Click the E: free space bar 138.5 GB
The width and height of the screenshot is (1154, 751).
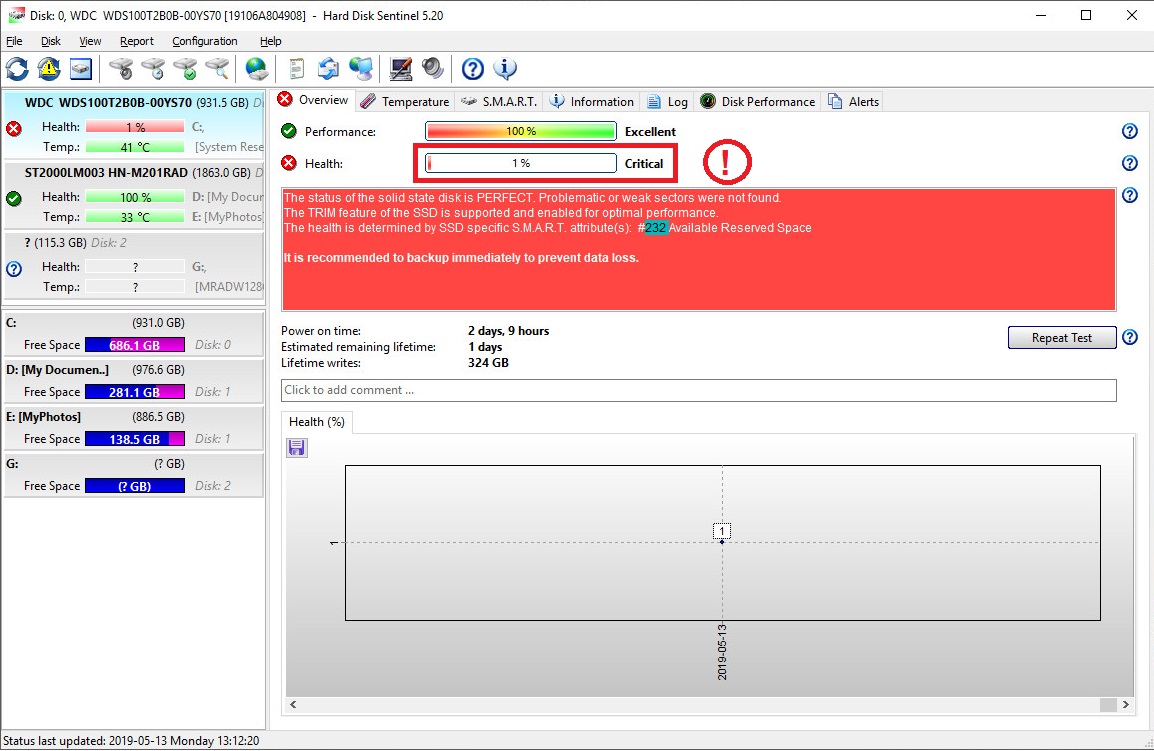coord(135,439)
